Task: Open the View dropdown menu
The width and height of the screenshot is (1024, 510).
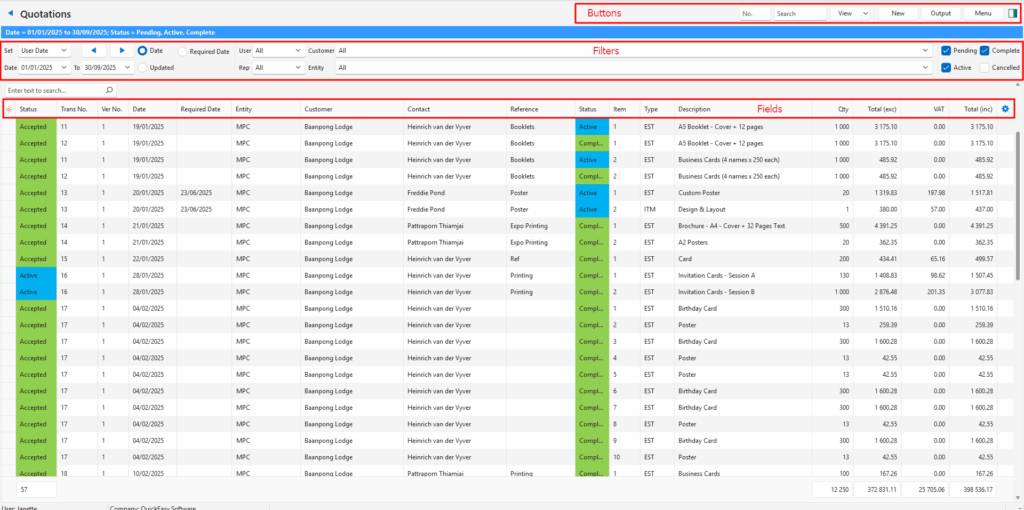Action: coord(852,14)
